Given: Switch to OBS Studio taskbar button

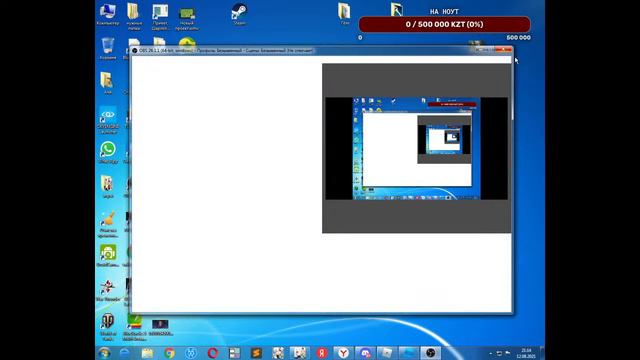Looking at the screenshot, I should [430, 353].
